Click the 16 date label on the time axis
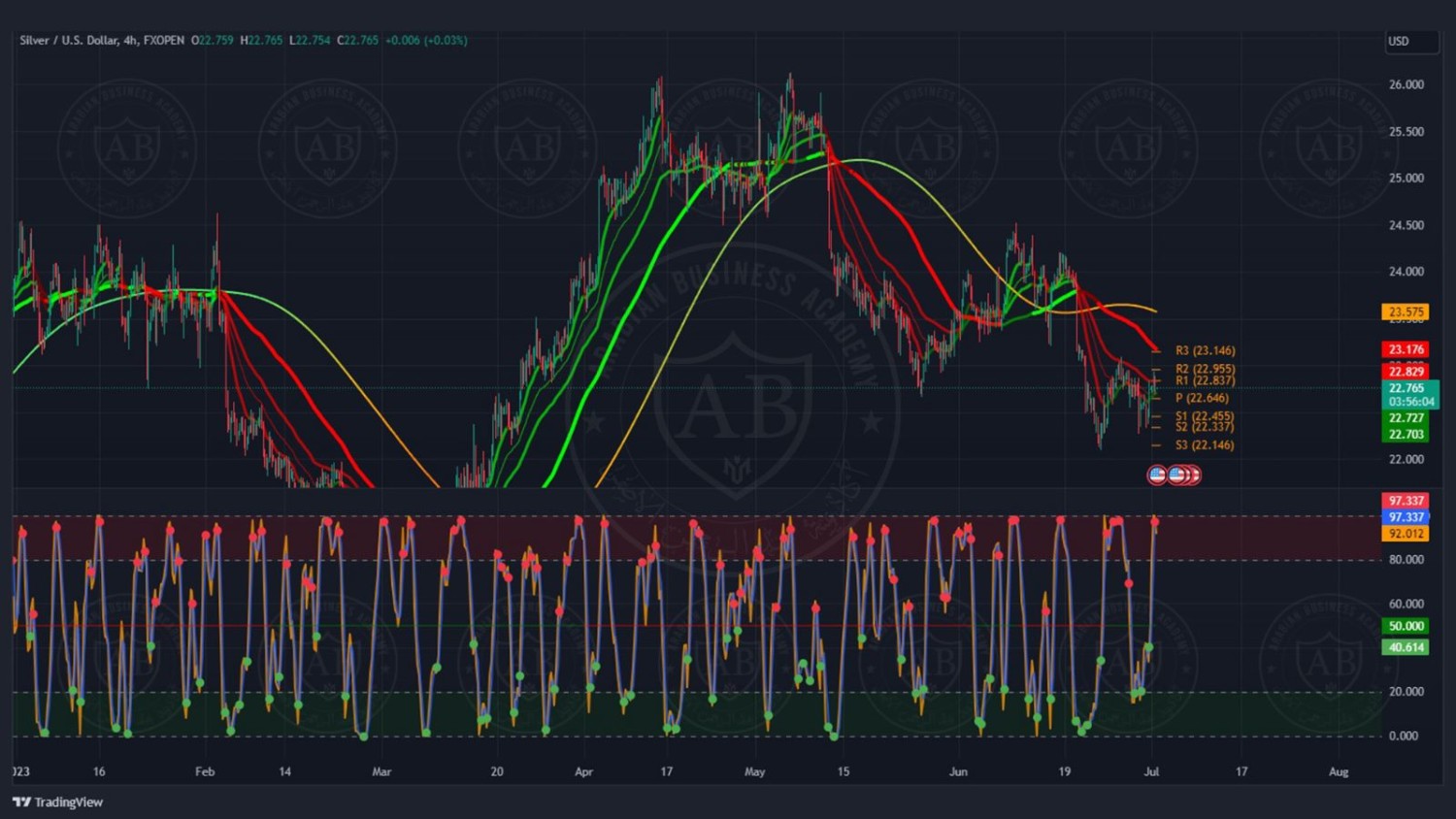 (x=99, y=772)
